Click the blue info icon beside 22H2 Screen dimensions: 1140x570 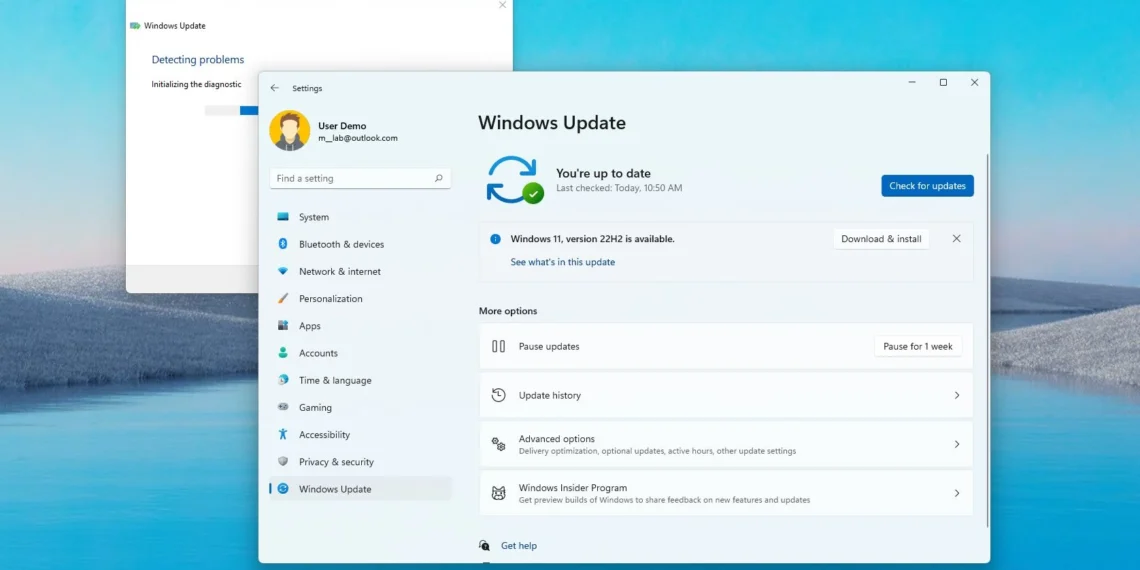[495, 238]
